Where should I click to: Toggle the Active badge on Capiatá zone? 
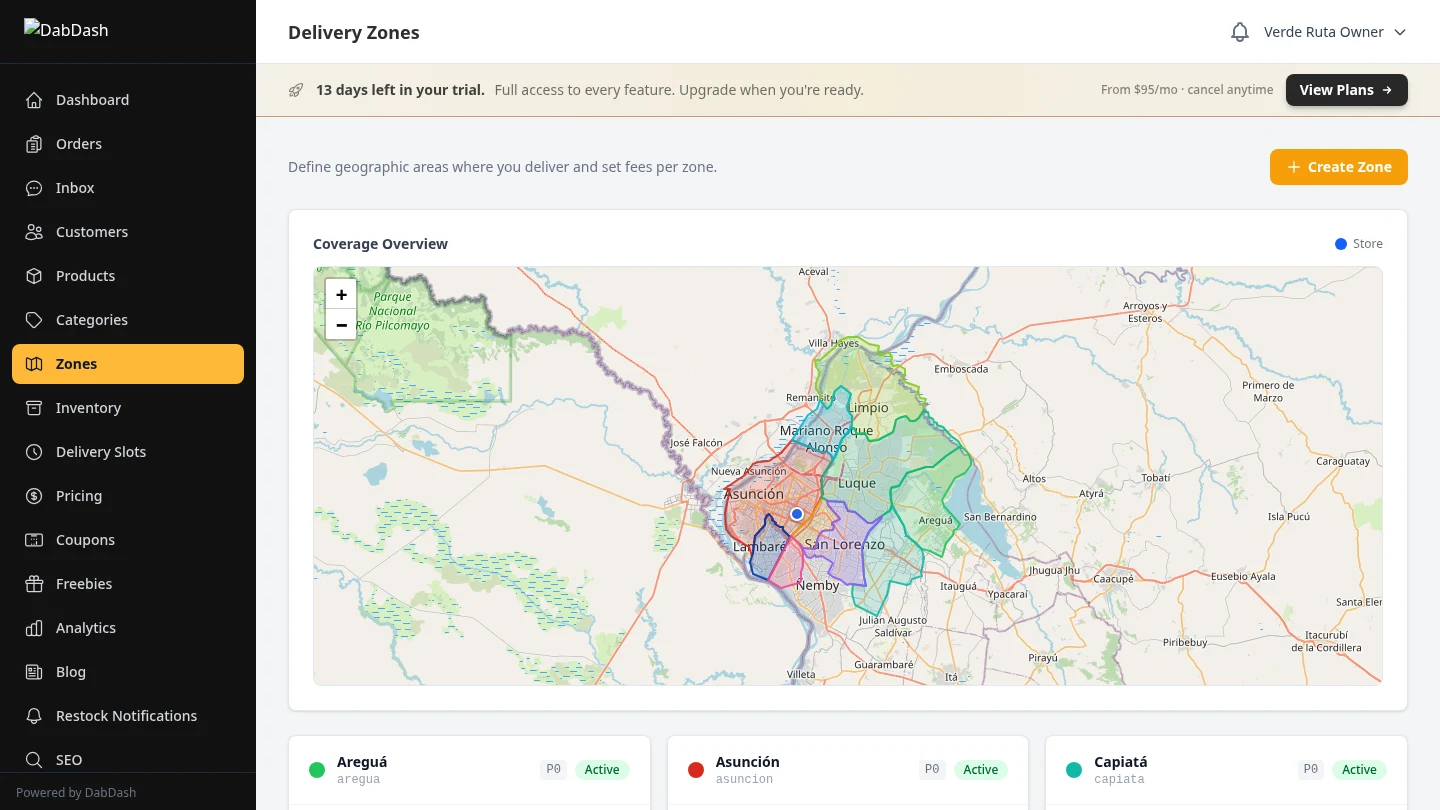click(x=1359, y=769)
